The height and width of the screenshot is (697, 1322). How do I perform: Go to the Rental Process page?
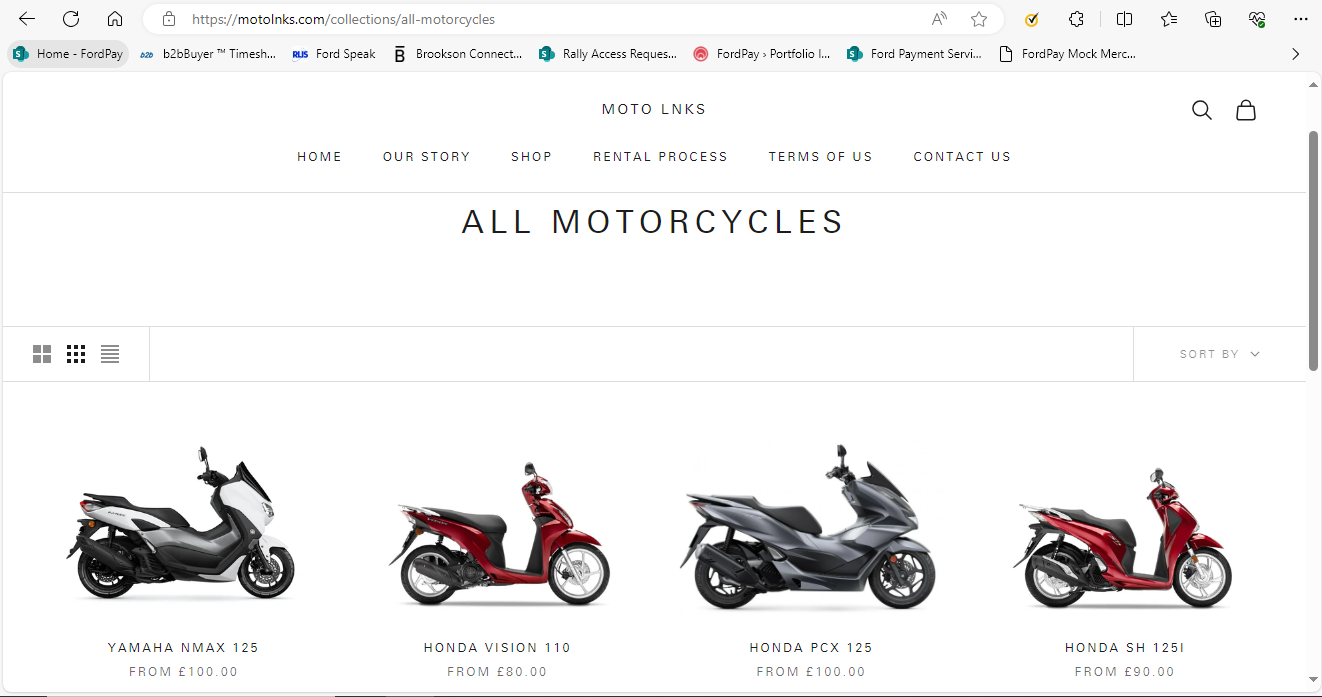point(660,157)
